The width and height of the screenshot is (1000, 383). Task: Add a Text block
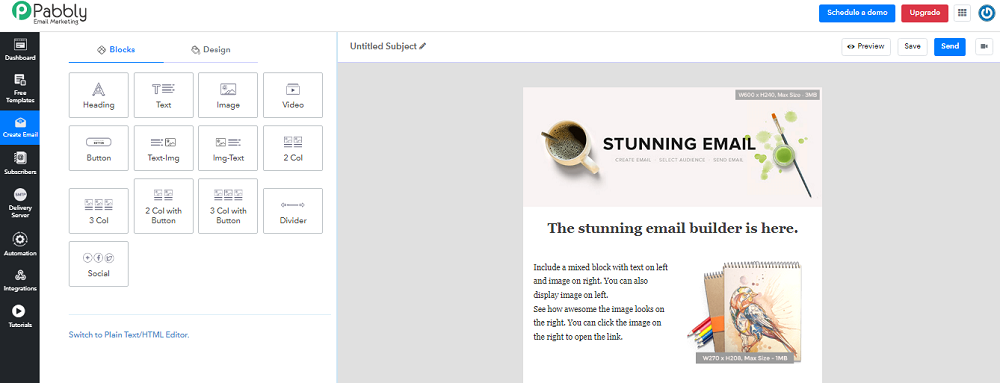click(164, 95)
